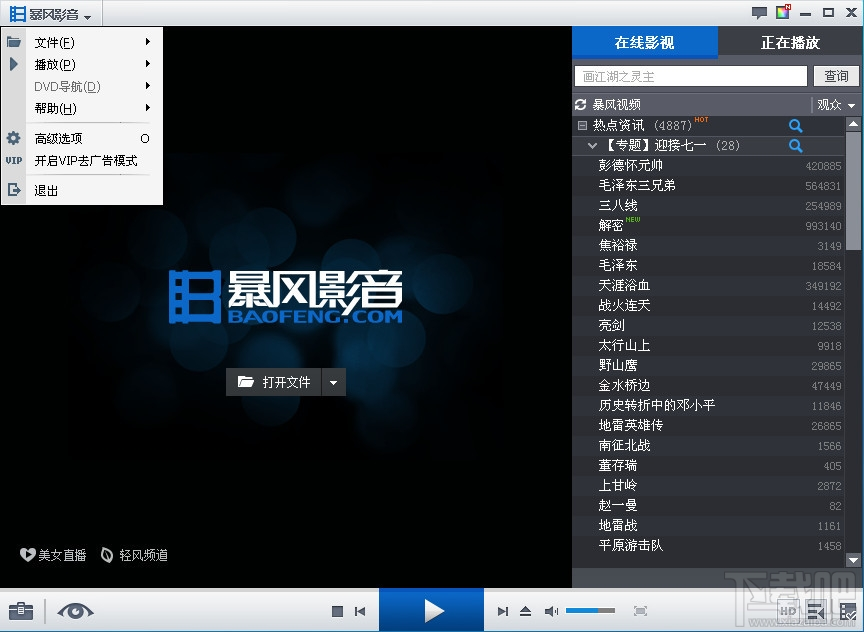This screenshot has height=632, width=864.
Task: Mute the volume with the speaker icon
Action: pos(552,611)
